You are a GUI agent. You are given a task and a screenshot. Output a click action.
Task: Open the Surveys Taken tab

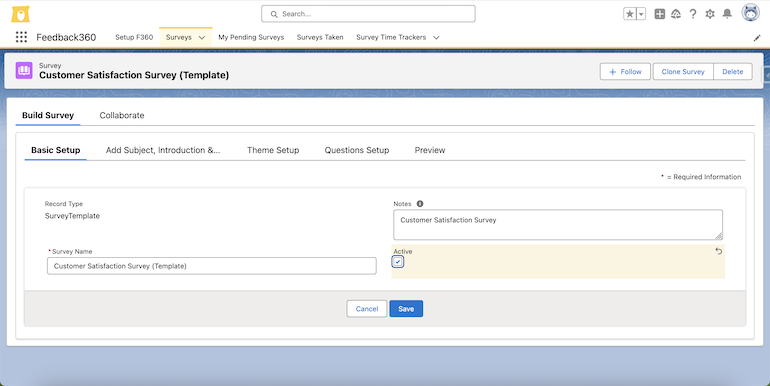[x=320, y=37]
